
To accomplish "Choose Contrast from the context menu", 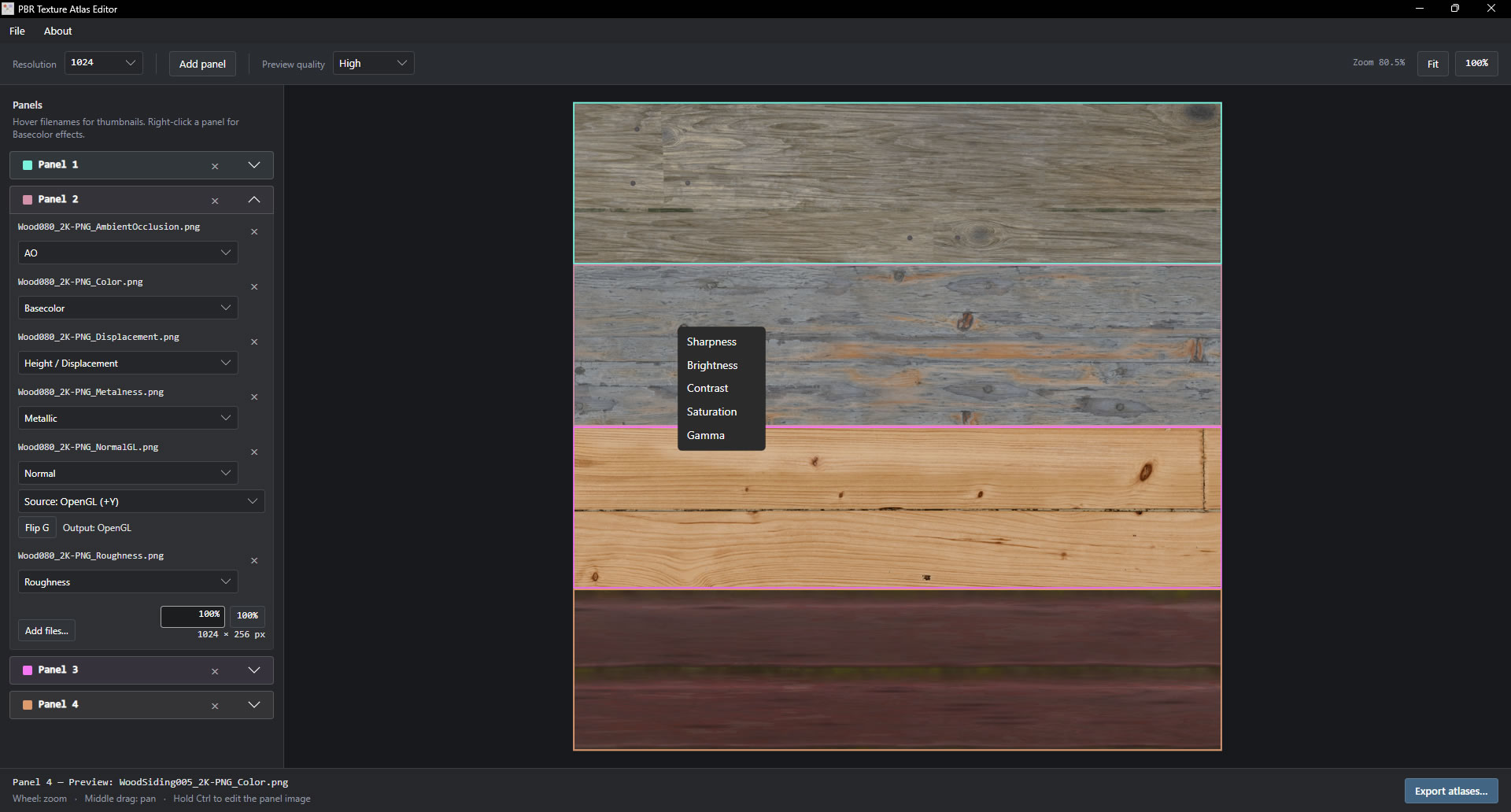I will [721, 388].
